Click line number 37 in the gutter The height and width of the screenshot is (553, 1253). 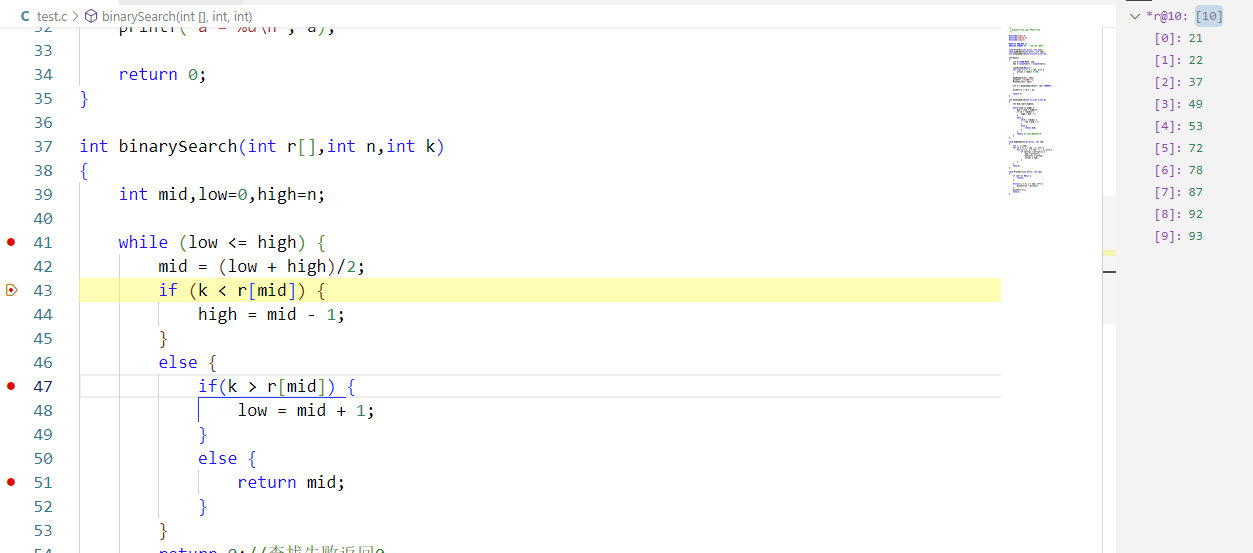point(42,146)
